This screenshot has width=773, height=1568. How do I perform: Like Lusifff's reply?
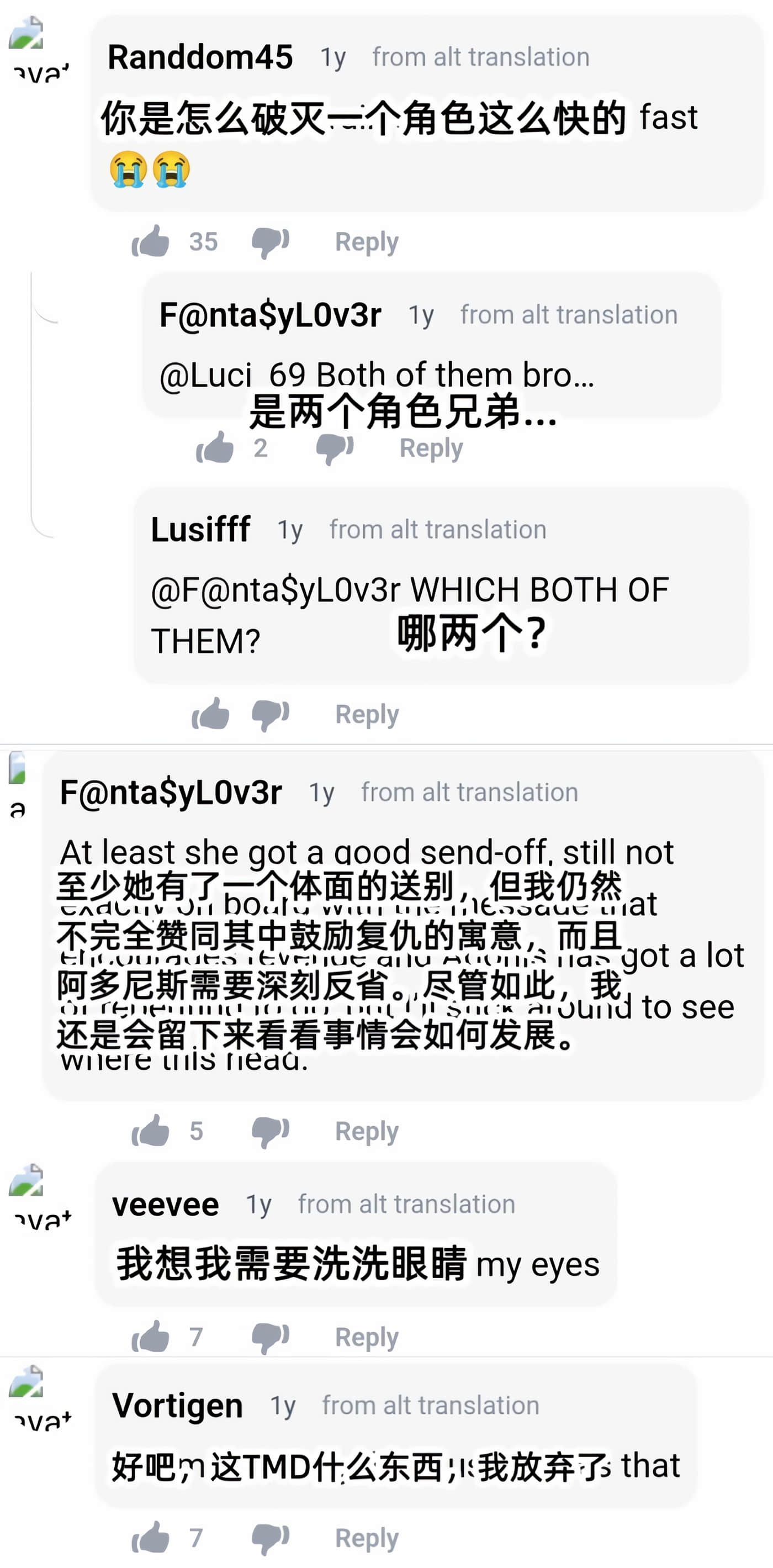click(x=210, y=714)
